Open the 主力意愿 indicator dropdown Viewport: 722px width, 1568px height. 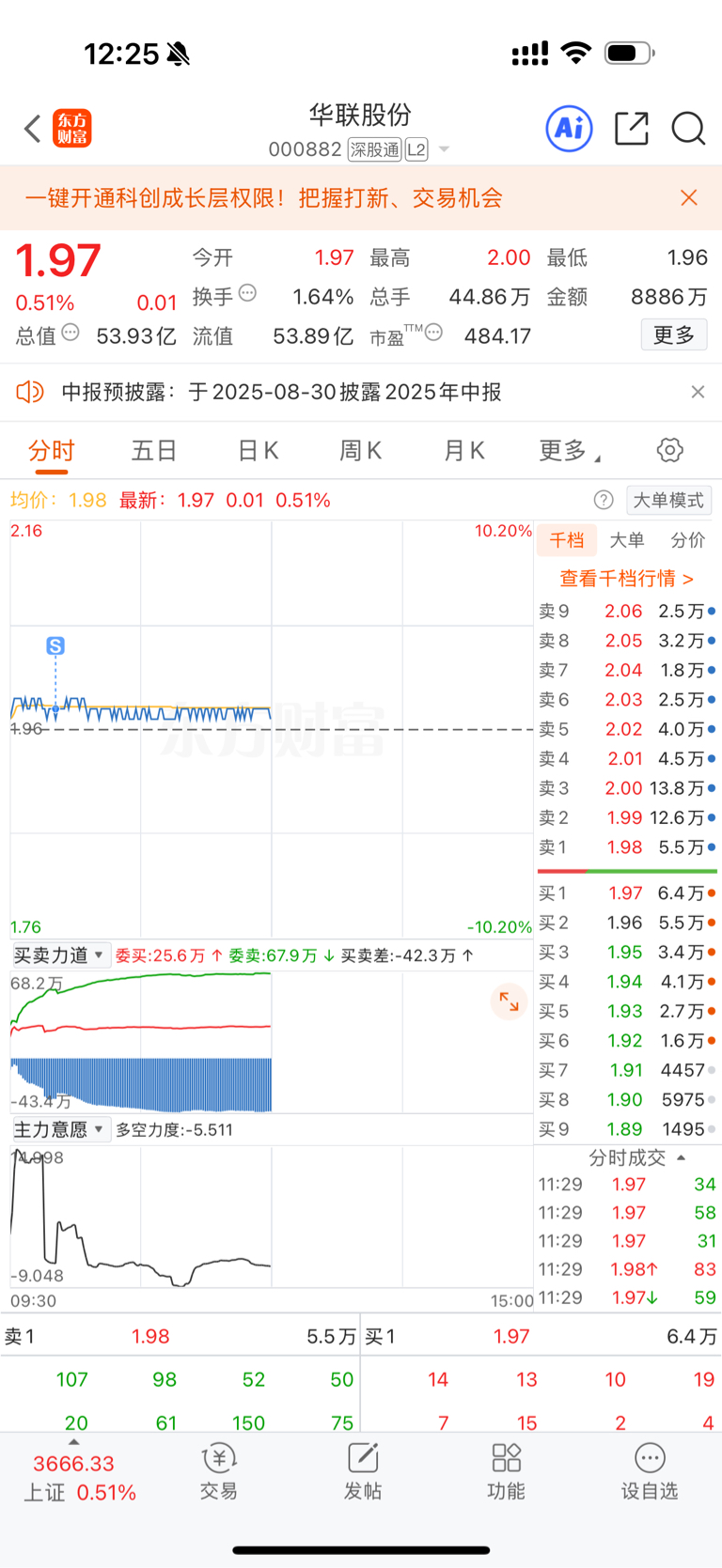coord(60,1129)
